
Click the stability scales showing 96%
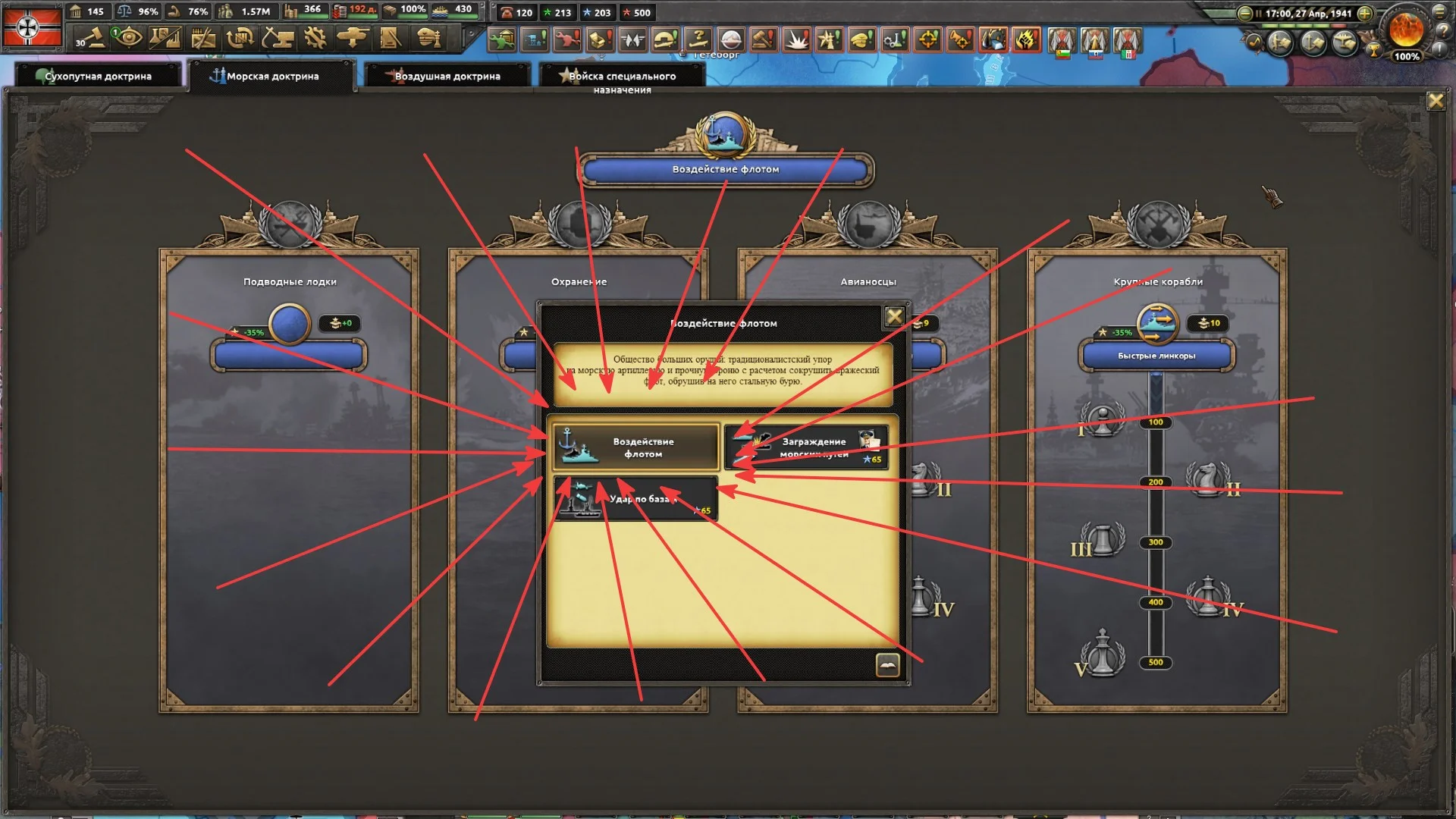coord(138,11)
